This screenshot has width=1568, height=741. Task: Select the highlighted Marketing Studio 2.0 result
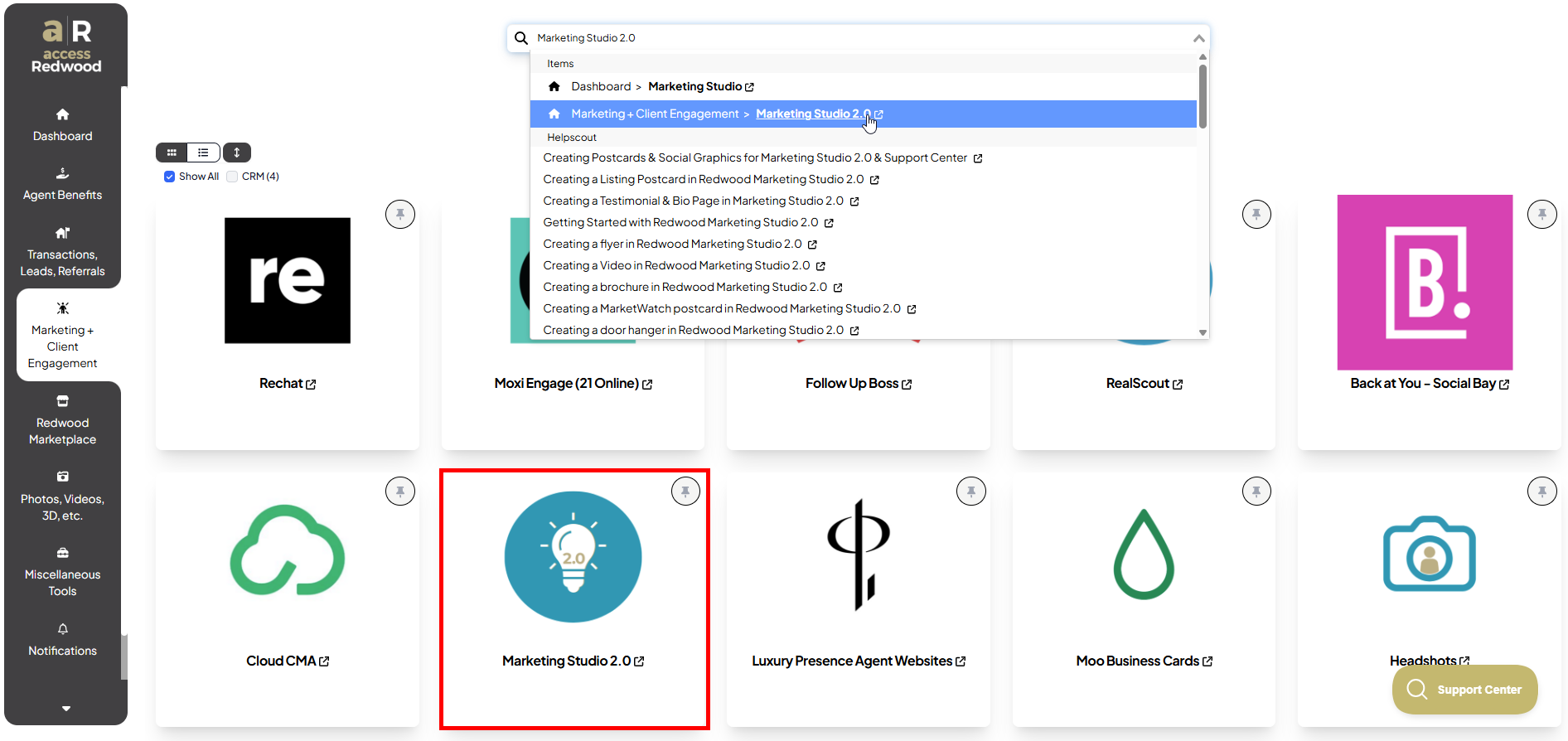pos(864,114)
